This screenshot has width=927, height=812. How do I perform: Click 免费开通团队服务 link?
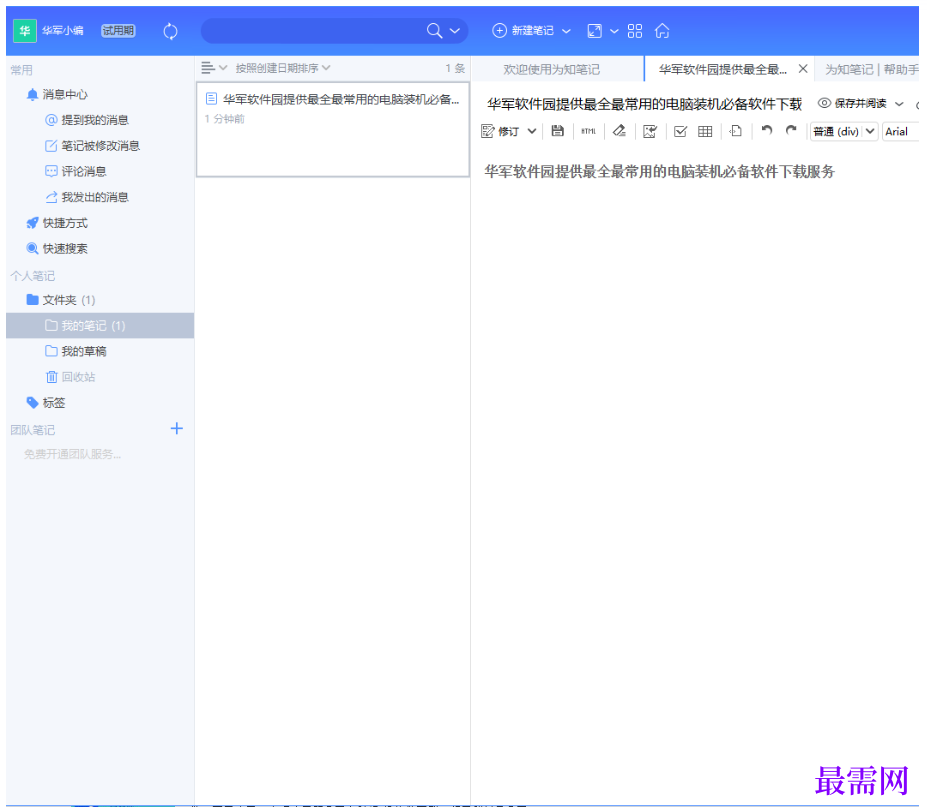72,454
